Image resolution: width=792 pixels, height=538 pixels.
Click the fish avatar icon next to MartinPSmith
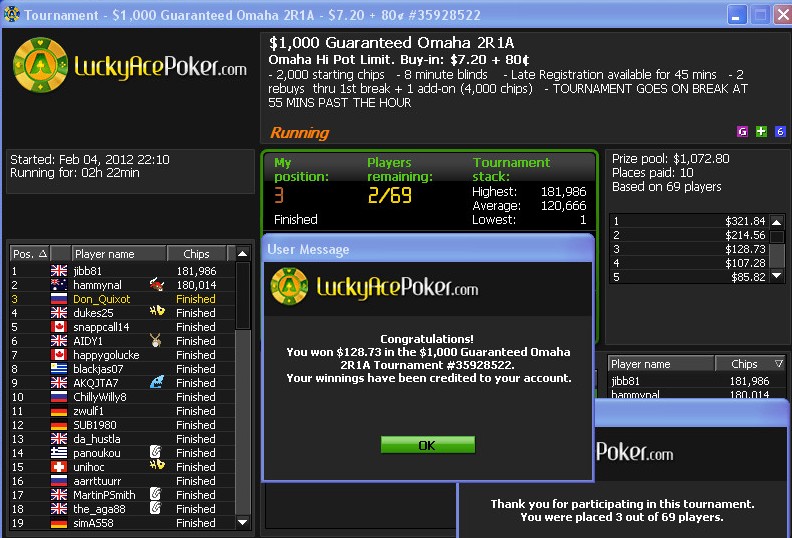(x=156, y=494)
